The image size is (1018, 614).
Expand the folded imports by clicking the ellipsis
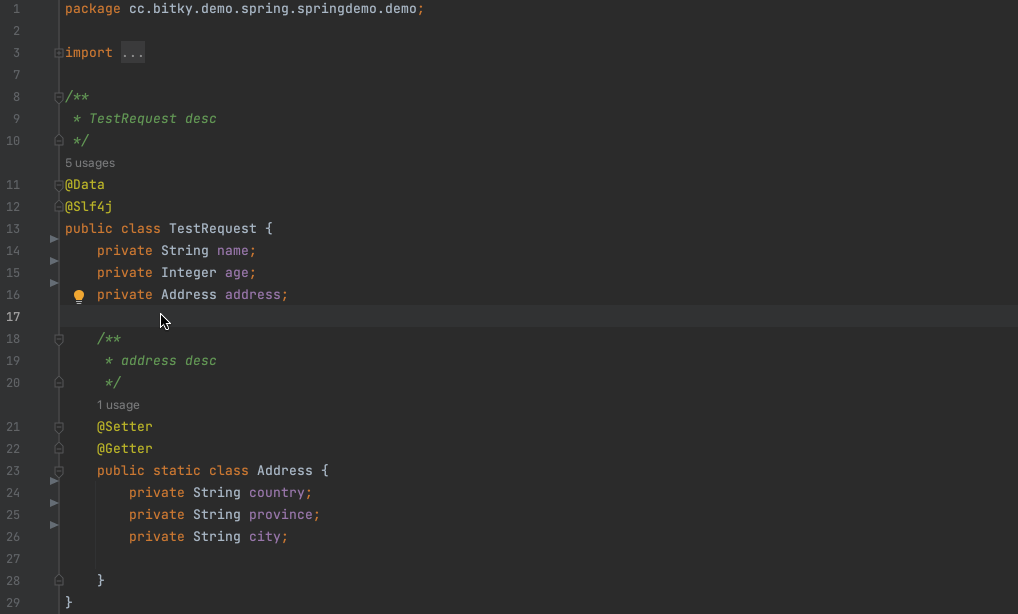pyautogui.click(x=133, y=52)
